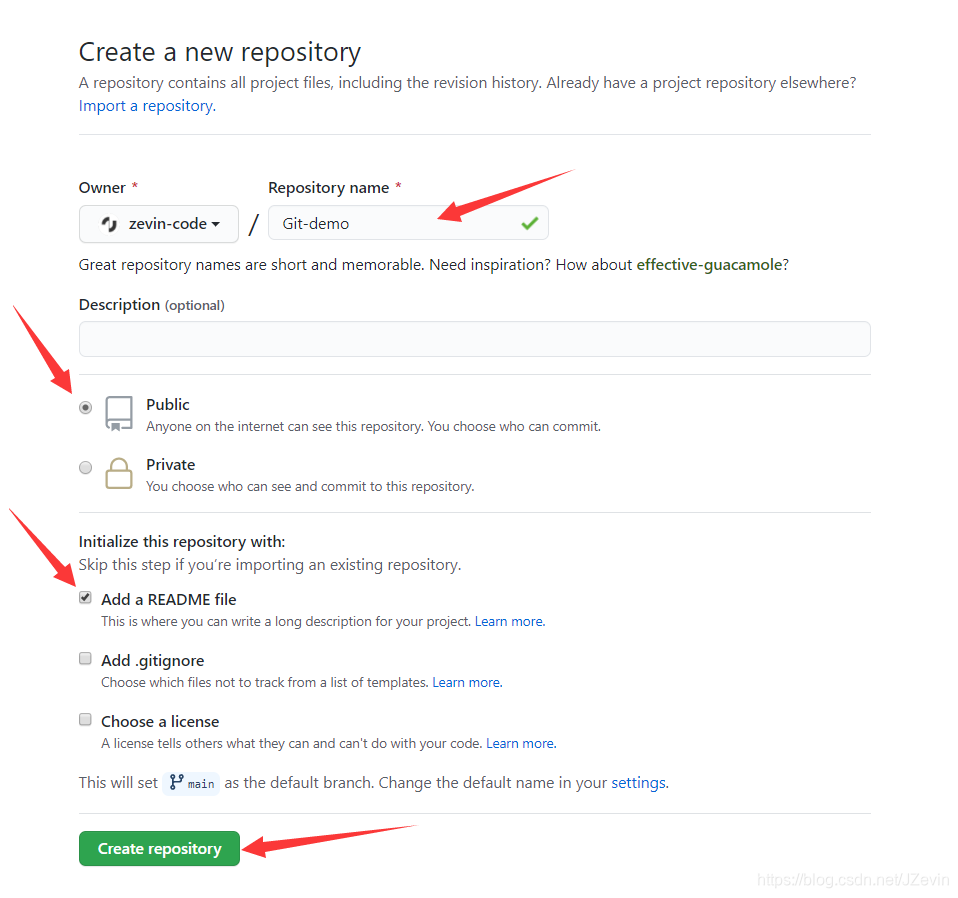Open the zevin-code owner dropdown
This screenshot has height=898, width=958.
point(159,224)
